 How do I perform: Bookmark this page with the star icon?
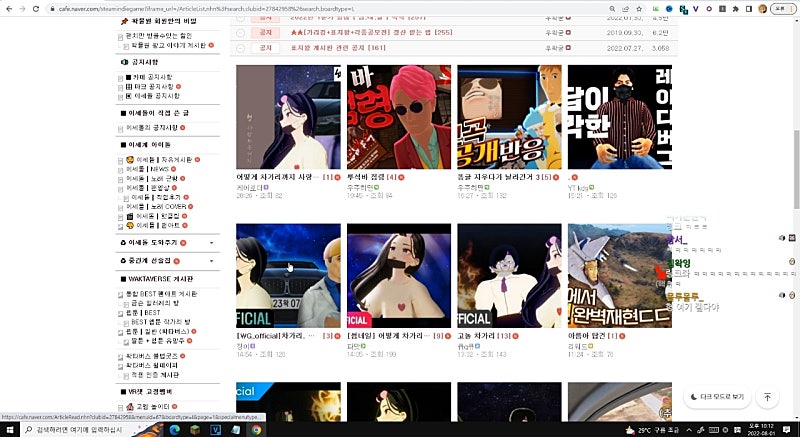tap(639, 9)
